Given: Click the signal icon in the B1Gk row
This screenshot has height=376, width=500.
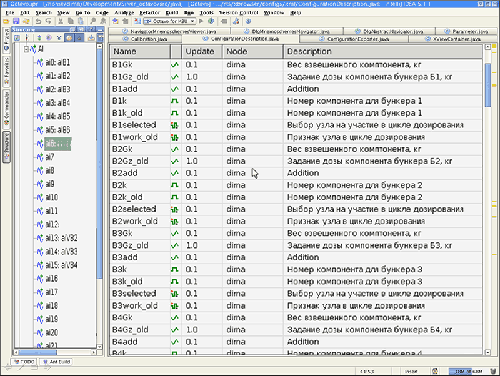Looking at the screenshot, I should [175, 65].
